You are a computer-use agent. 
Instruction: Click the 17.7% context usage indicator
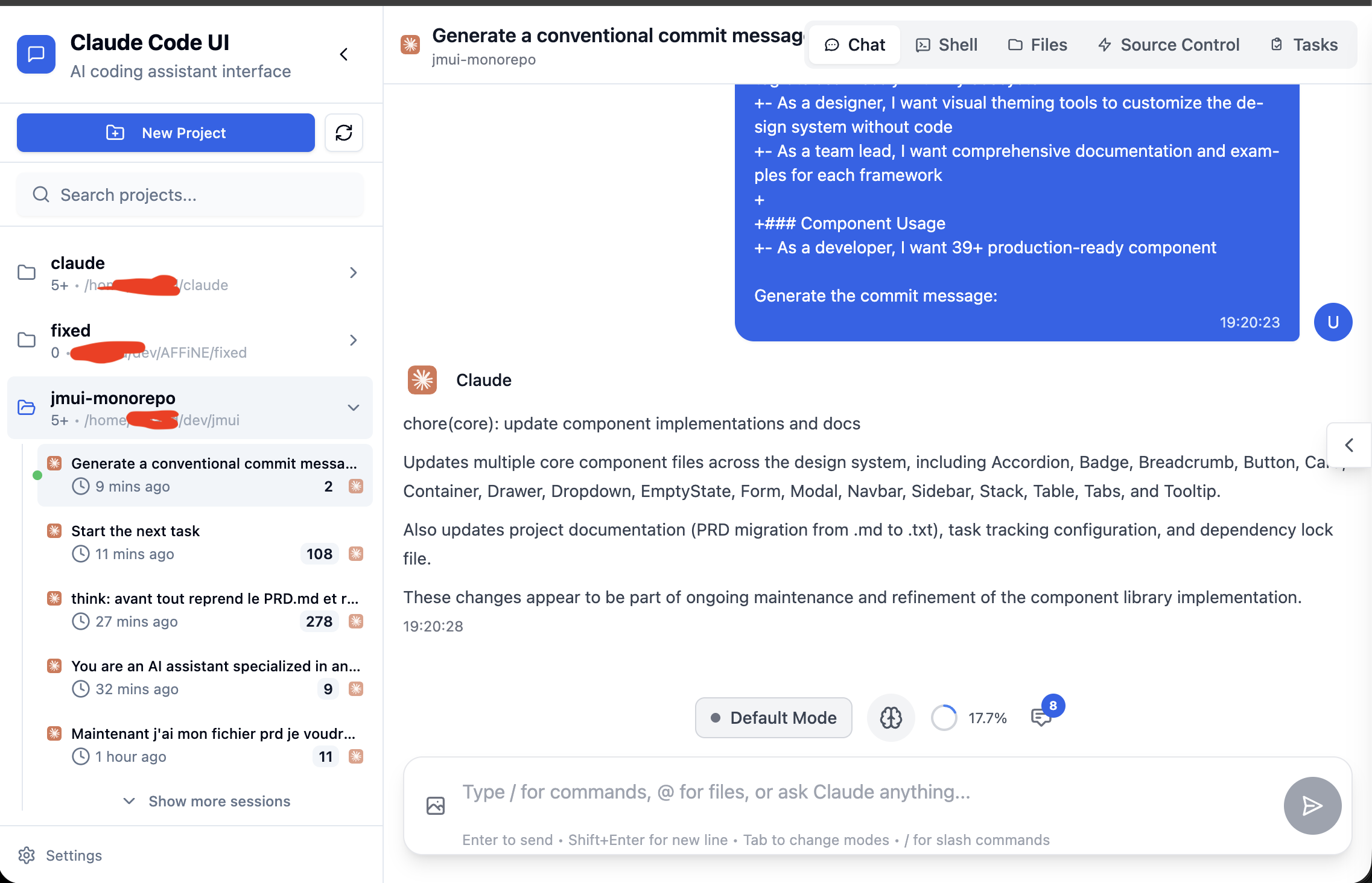click(x=969, y=718)
